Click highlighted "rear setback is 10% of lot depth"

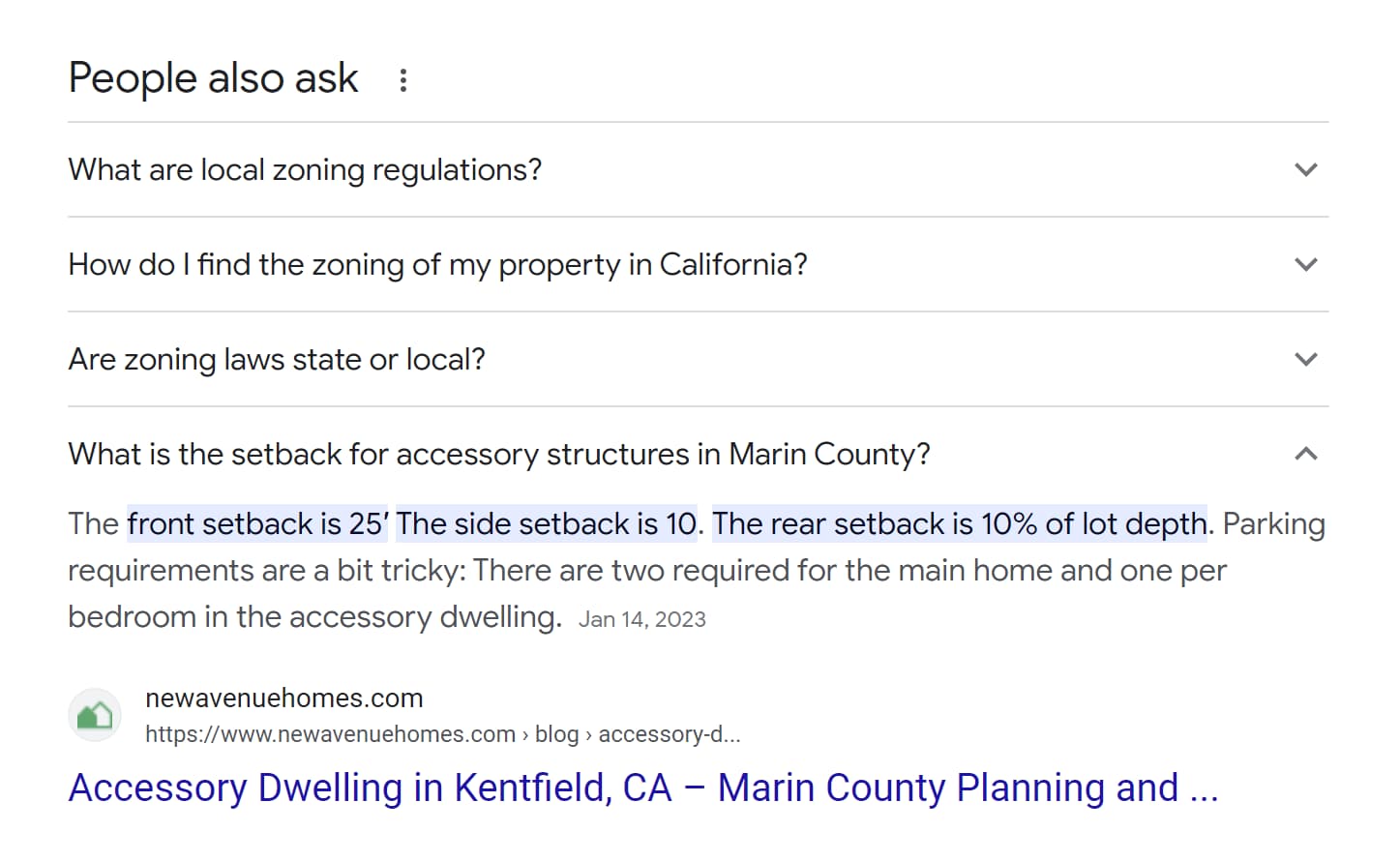click(x=960, y=524)
